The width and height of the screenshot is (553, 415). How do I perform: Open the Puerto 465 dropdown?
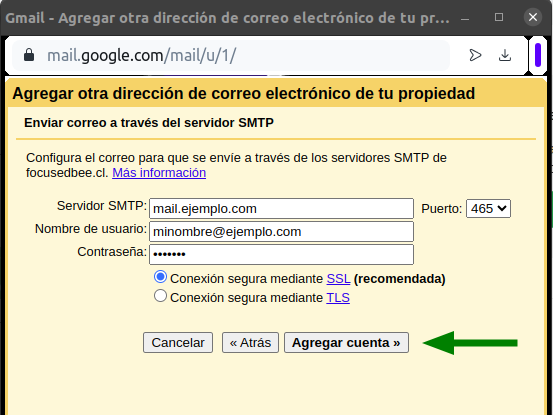pos(488,208)
